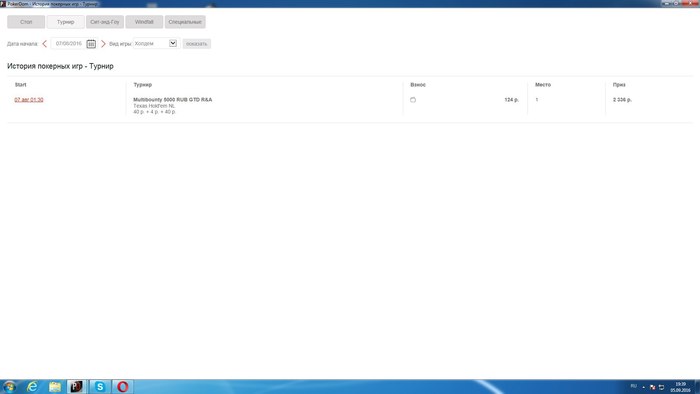Click the RU language indicator in tray
The width and height of the screenshot is (700, 394).
pos(633,386)
